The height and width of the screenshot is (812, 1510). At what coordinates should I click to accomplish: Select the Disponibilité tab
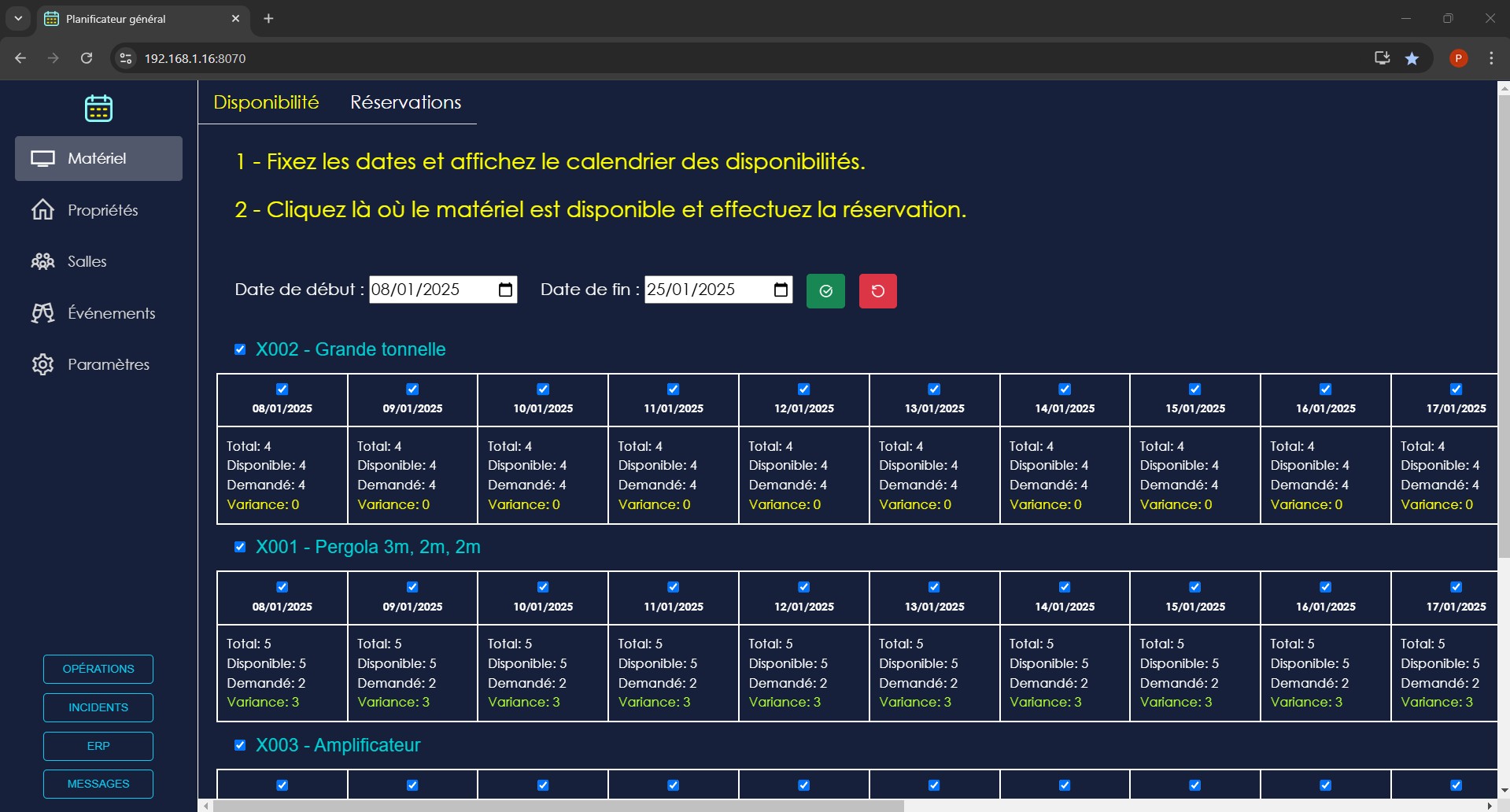tap(266, 102)
